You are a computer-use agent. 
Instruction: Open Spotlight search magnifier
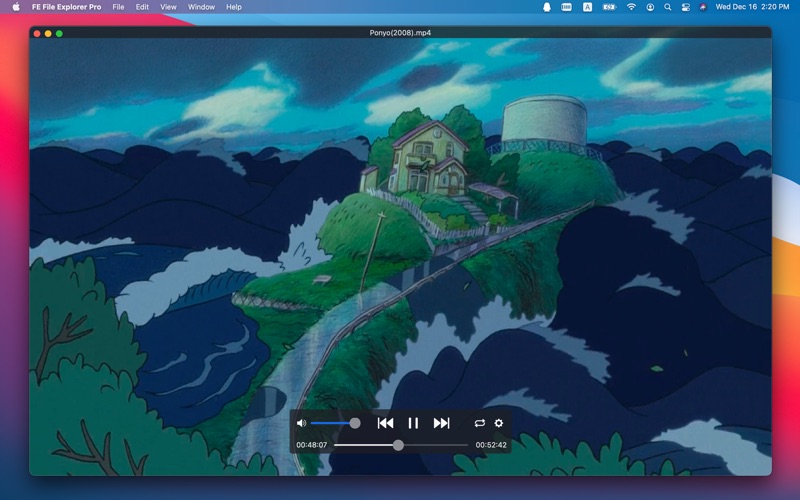[x=667, y=7]
